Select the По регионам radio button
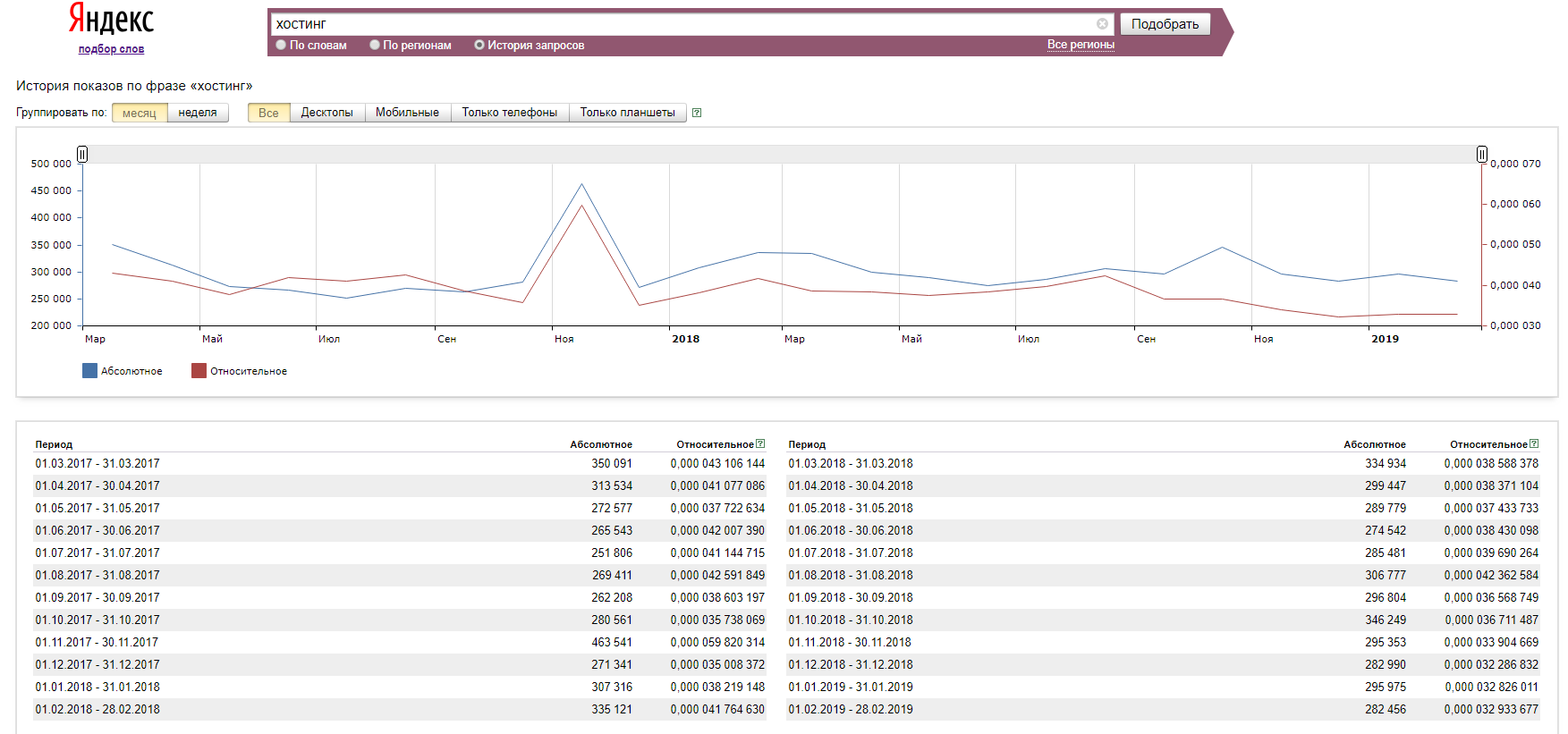1568x734 pixels. click(375, 45)
